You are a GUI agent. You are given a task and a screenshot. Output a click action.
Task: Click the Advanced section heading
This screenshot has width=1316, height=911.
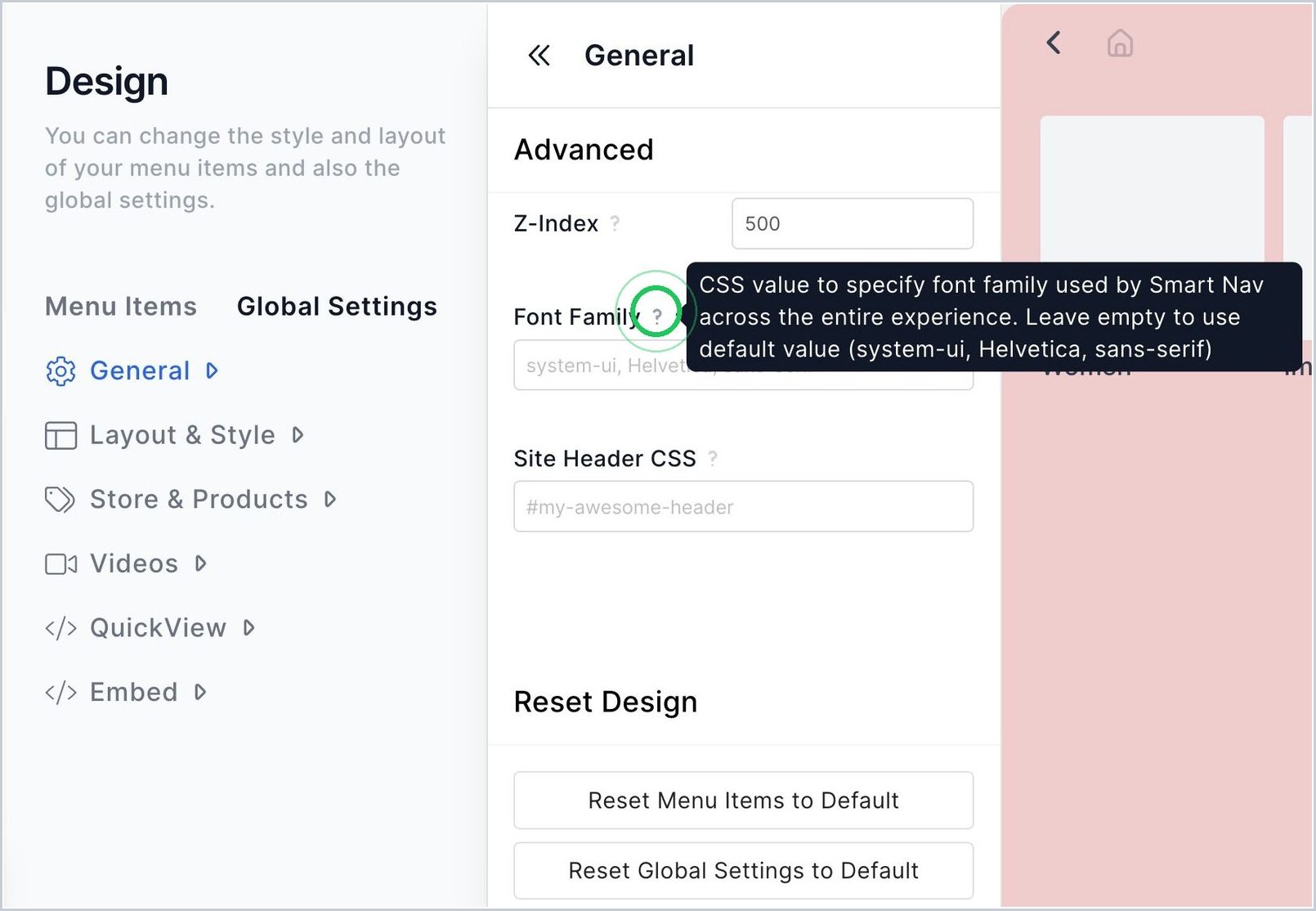tap(584, 150)
